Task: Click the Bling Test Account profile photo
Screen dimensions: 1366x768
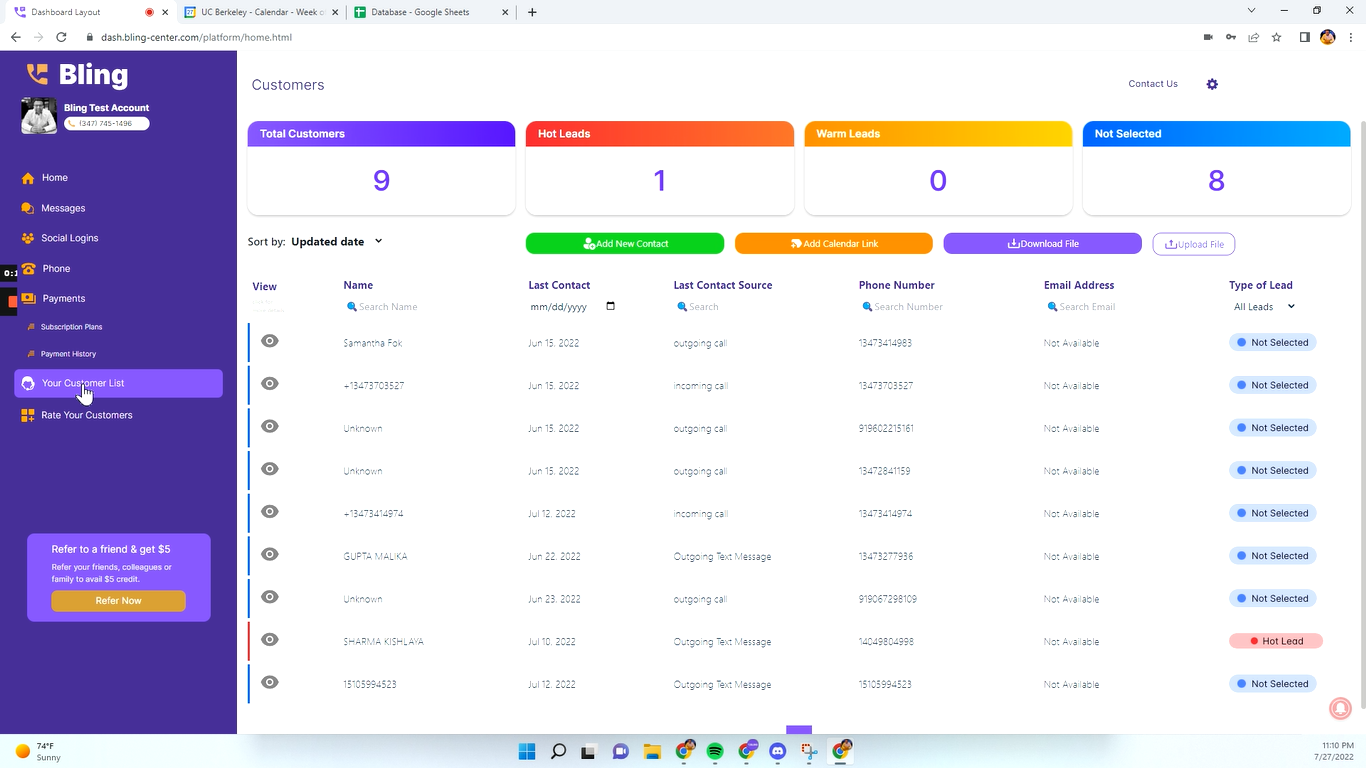Action: [x=39, y=116]
